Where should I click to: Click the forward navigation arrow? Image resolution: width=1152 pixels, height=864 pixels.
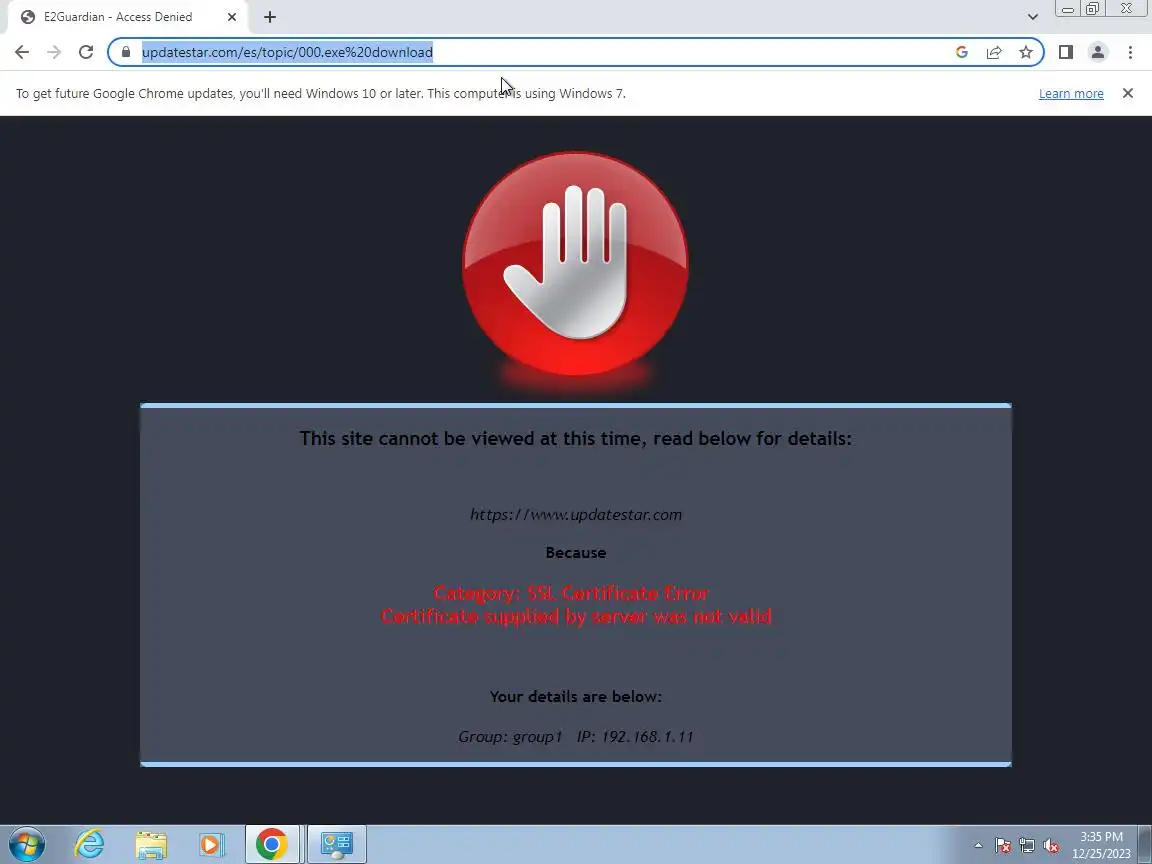(54, 52)
